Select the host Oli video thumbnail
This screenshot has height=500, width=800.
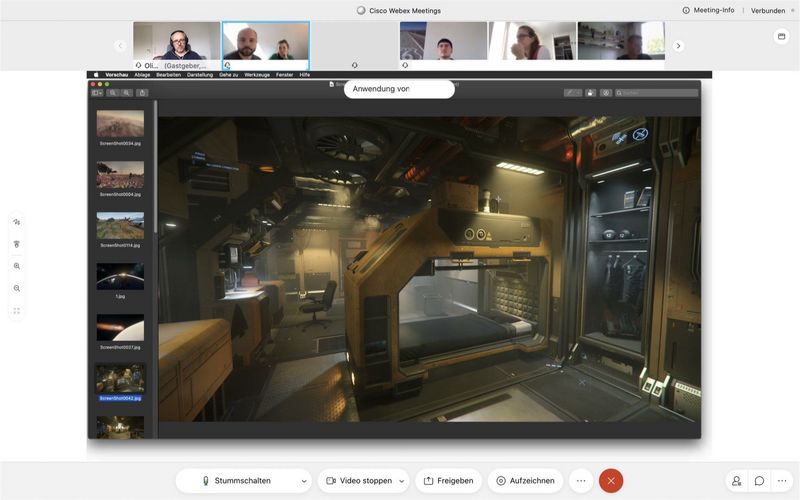coord(177,45)
